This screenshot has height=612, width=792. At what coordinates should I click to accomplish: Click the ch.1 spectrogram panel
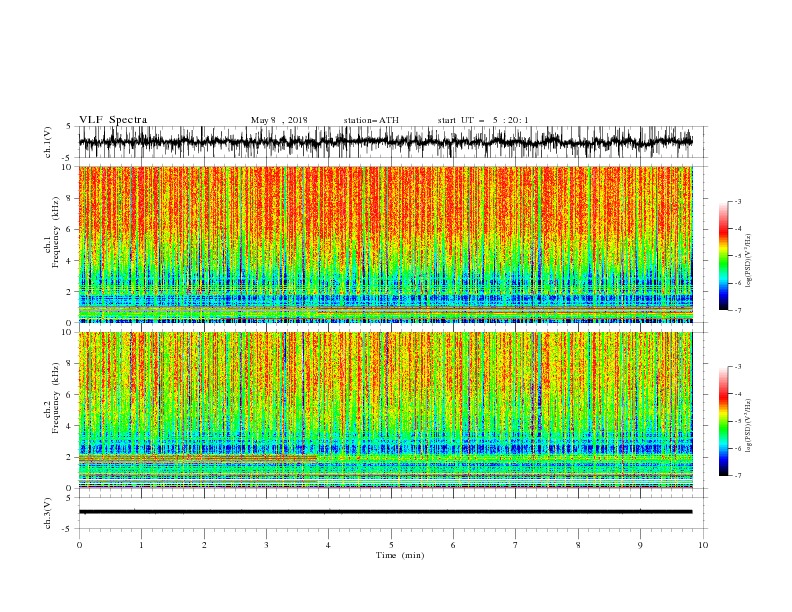tap(385, 244)
